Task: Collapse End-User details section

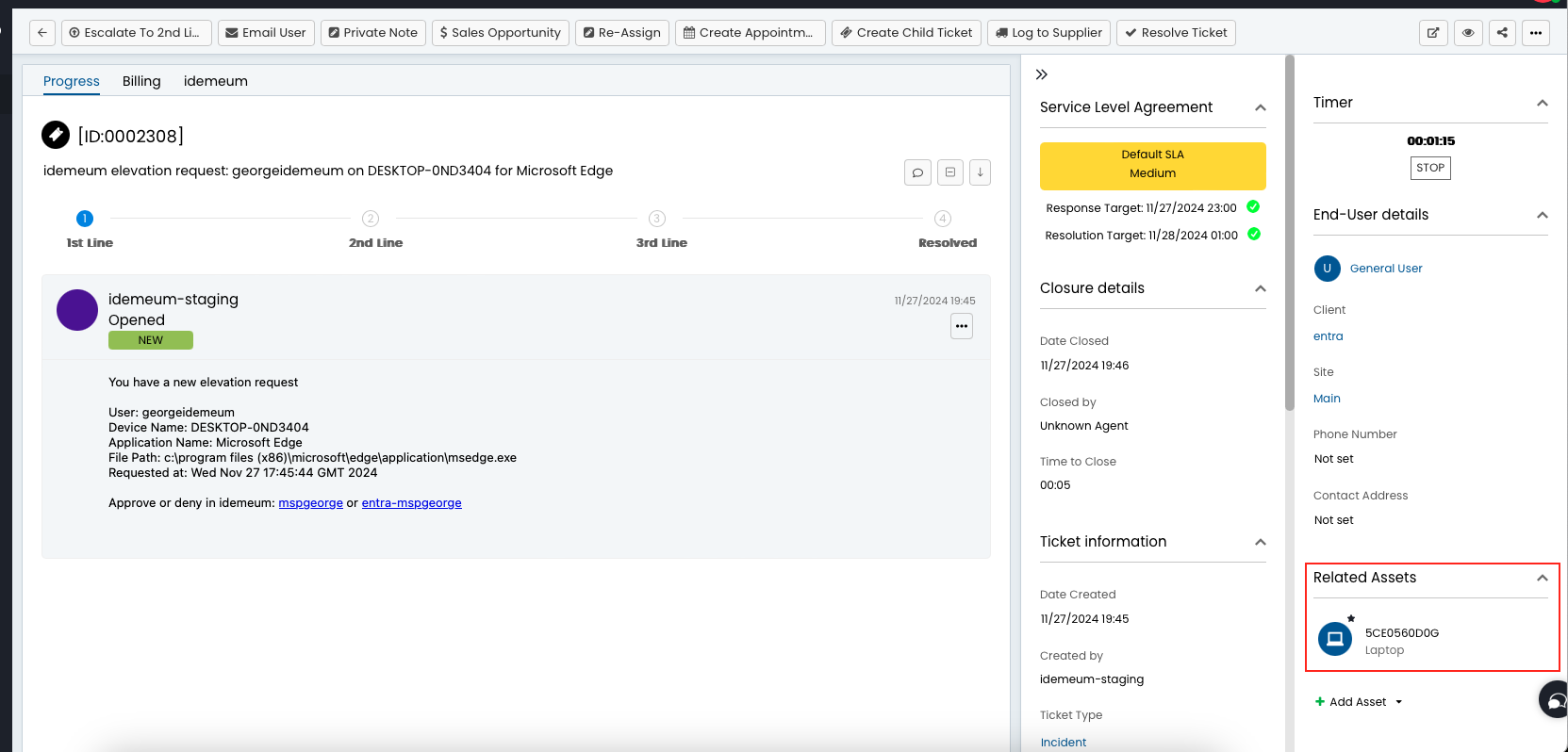Action: 1543,215
